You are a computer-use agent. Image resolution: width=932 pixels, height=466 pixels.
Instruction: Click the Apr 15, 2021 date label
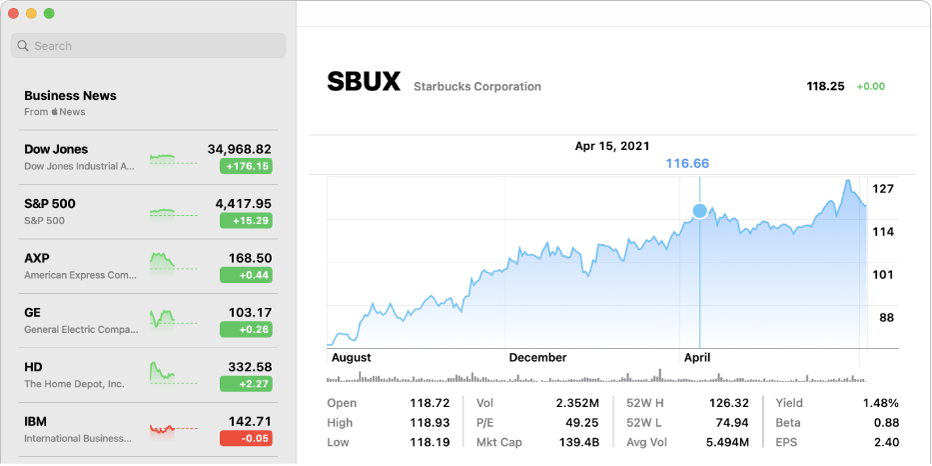tap(612, 146)
